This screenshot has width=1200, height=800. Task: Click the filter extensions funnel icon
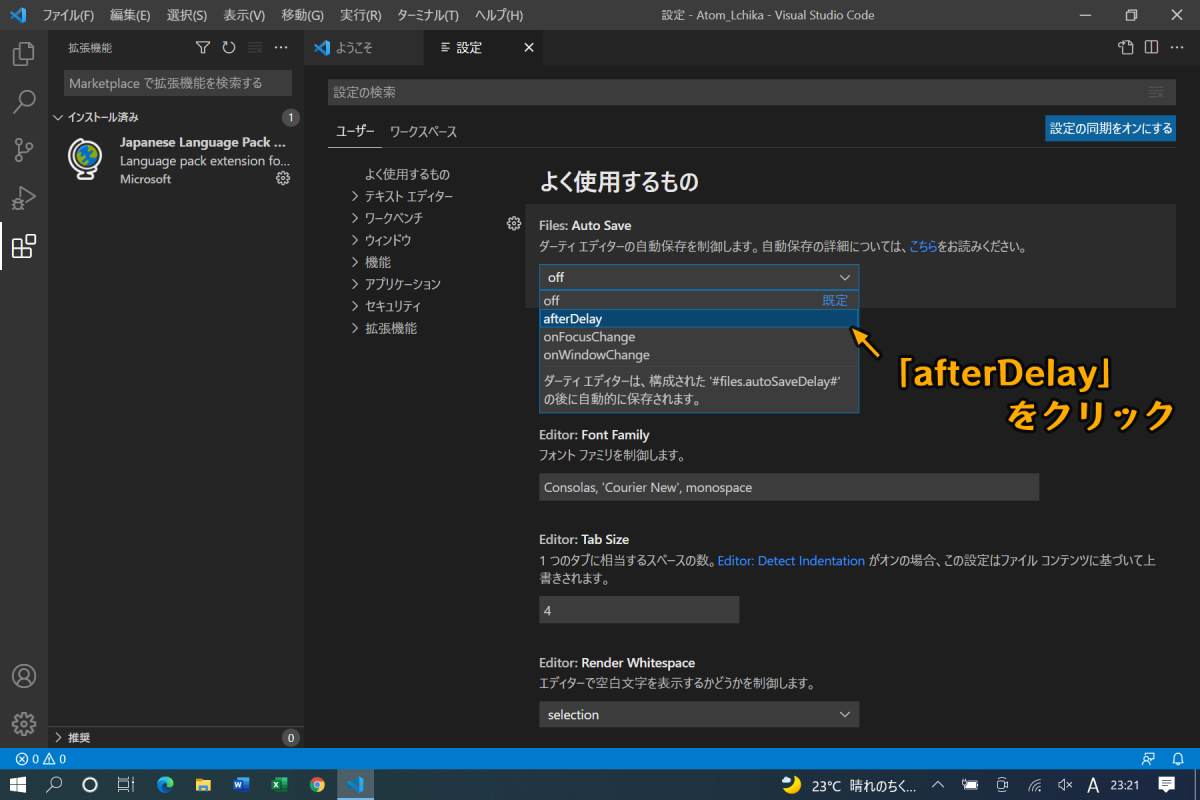pyautogui.click(x=203, y=48)
